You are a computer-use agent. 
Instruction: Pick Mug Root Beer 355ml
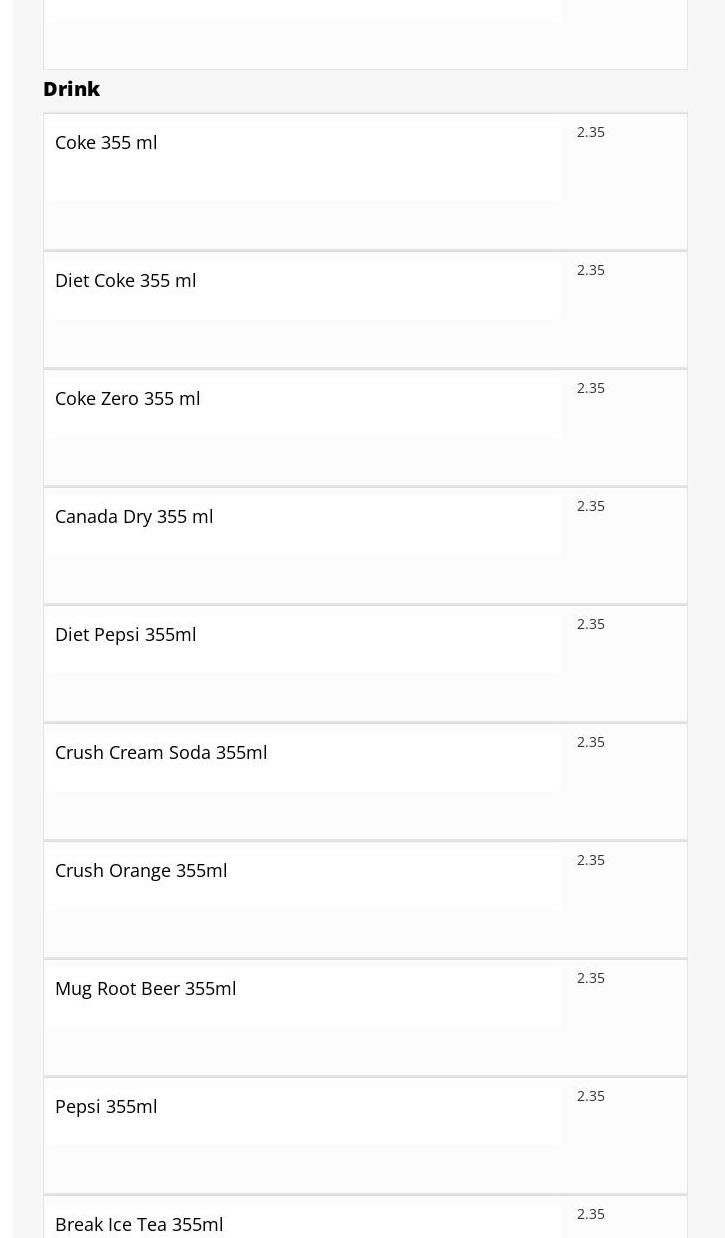click(145, 989)
